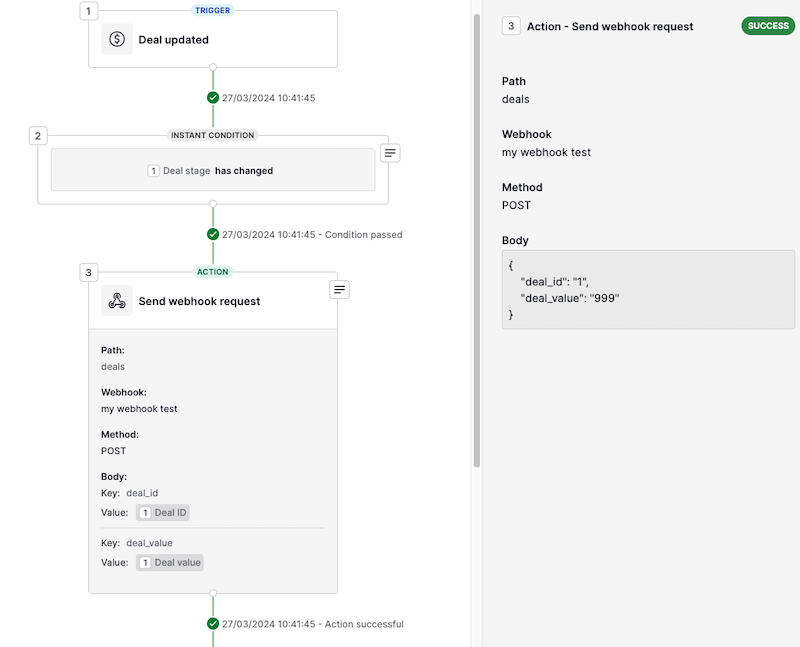Click the SUCCESS status badge

(768, 26)
